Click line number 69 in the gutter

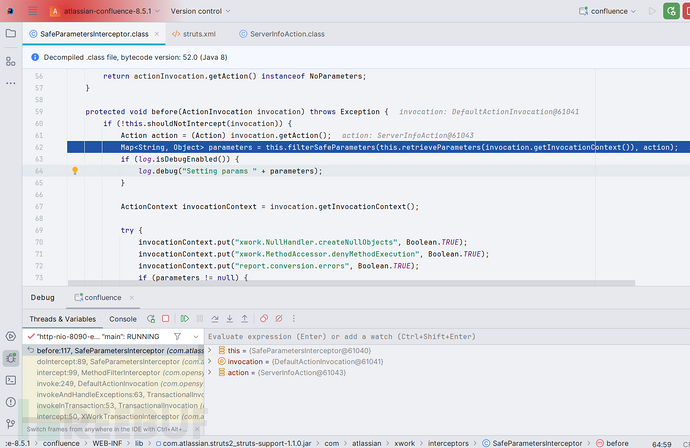(39, 230)
